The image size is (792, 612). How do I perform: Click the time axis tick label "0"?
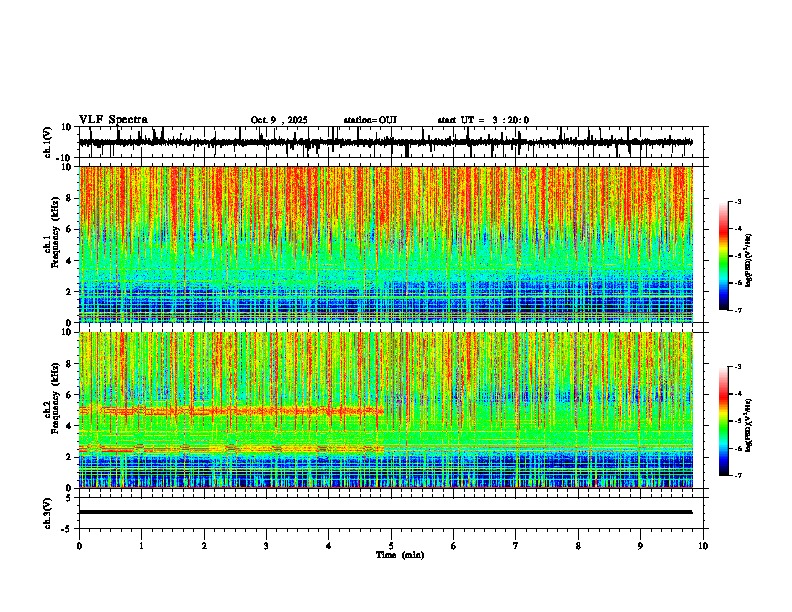click(79, 546)
